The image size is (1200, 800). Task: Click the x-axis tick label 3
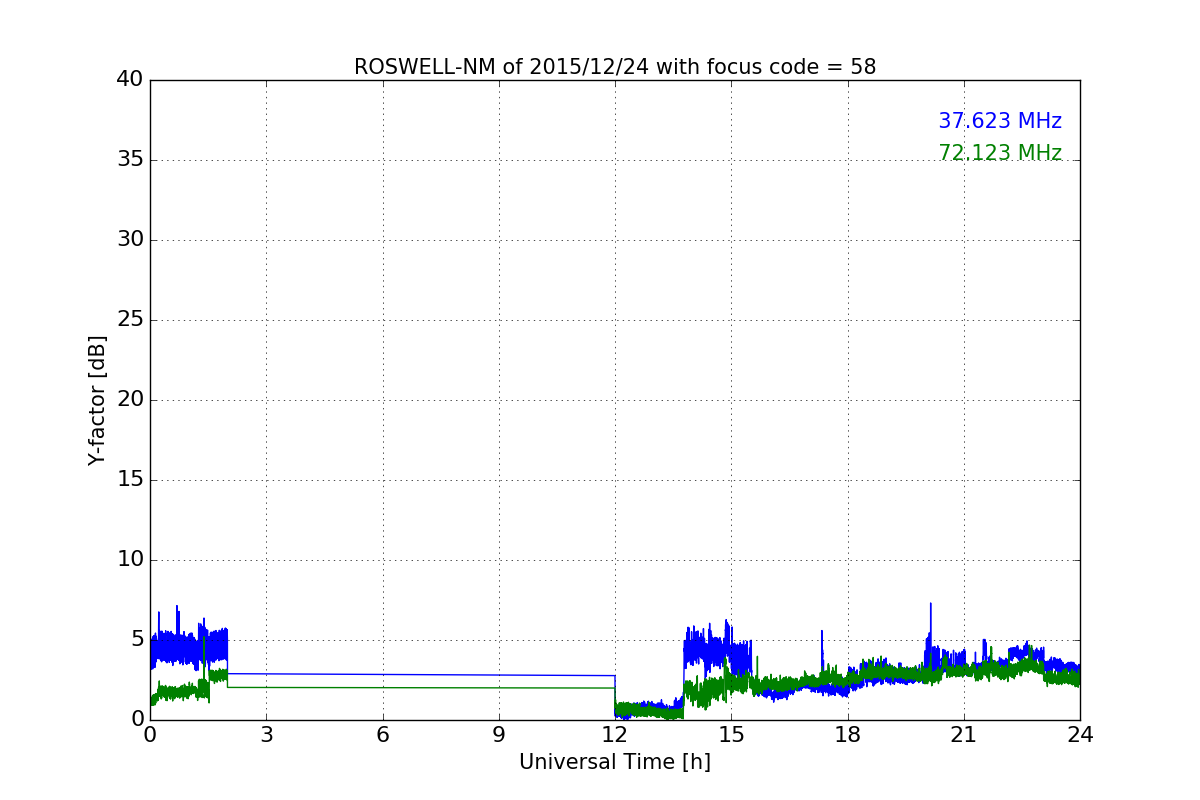point(266,734)
